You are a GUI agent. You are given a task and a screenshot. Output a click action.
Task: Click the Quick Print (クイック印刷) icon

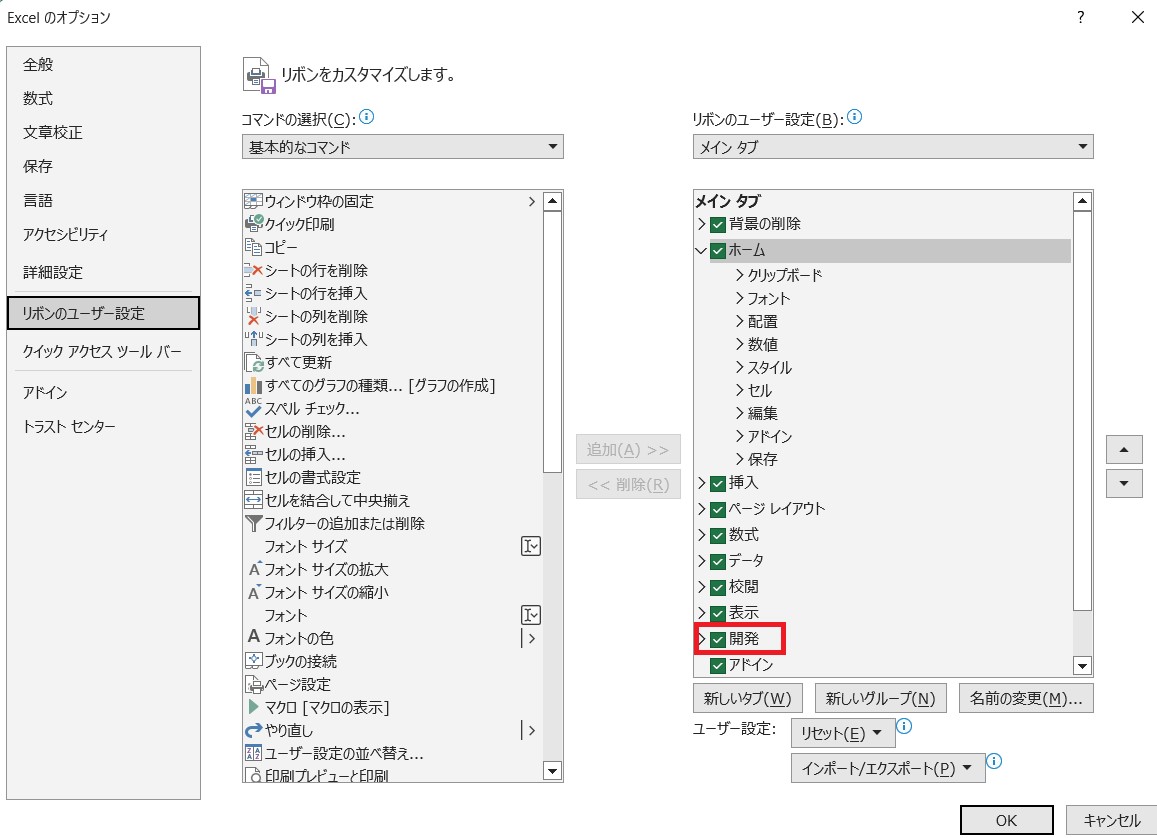(x=253, y=224)
